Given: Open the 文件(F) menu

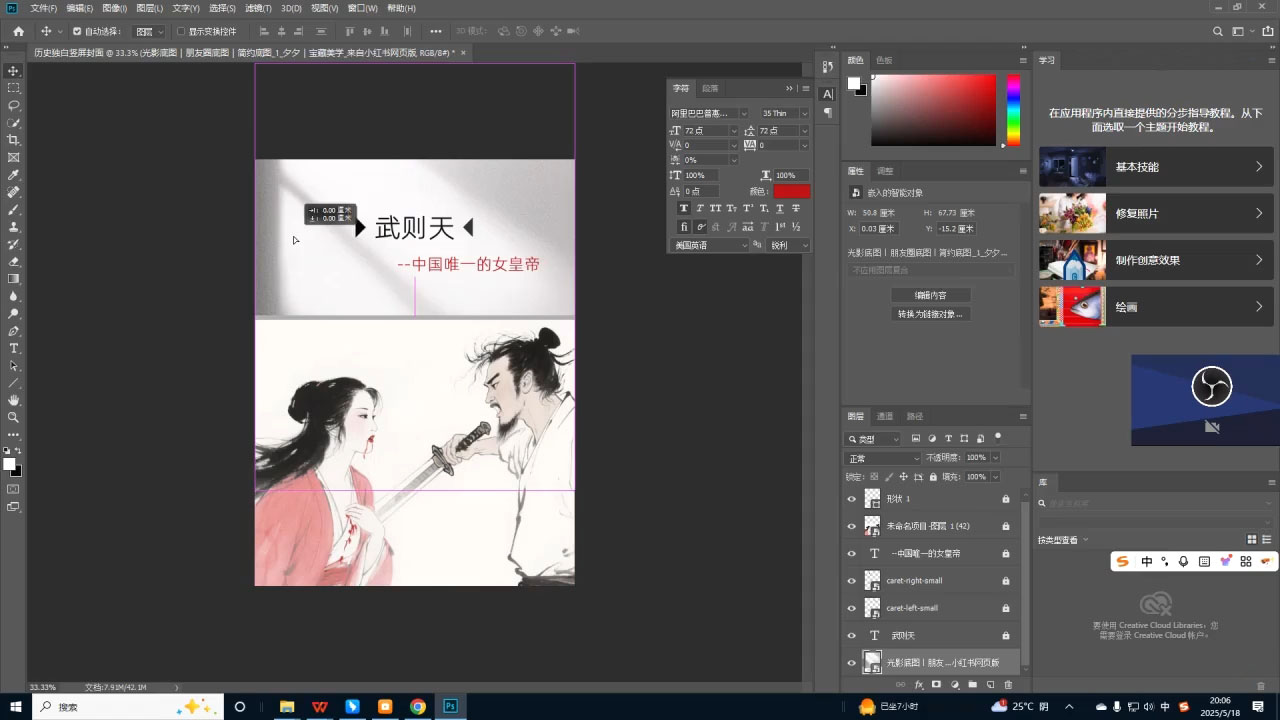Looking at the screenshot, I should (x=43, y=8).
